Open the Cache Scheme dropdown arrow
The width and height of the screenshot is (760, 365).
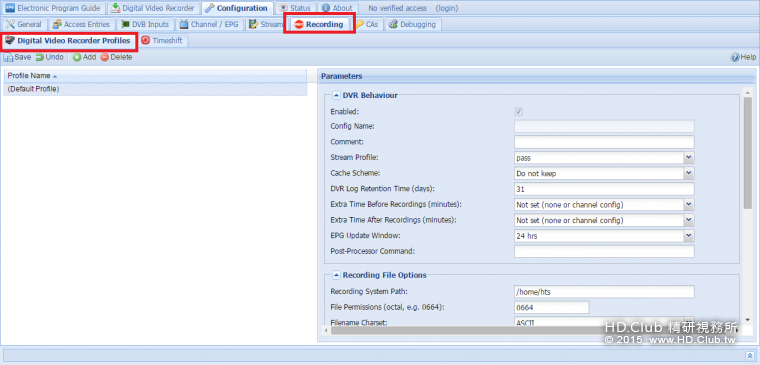689,173
